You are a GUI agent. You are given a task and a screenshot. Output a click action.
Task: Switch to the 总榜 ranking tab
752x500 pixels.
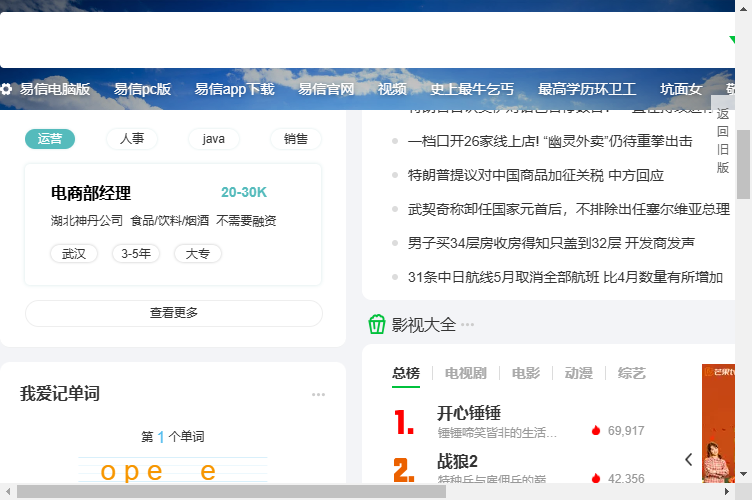click(406, 373)
